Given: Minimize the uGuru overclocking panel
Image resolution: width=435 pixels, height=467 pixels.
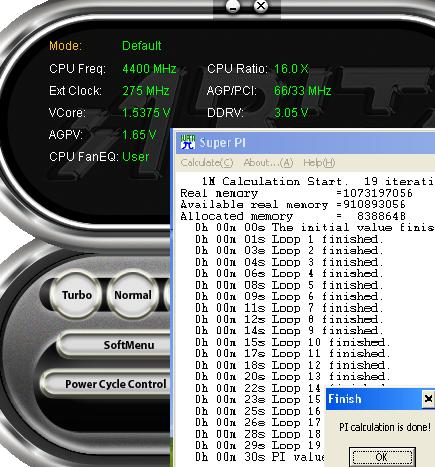Looking at the screenshot, I should click(x=233, y=7).
